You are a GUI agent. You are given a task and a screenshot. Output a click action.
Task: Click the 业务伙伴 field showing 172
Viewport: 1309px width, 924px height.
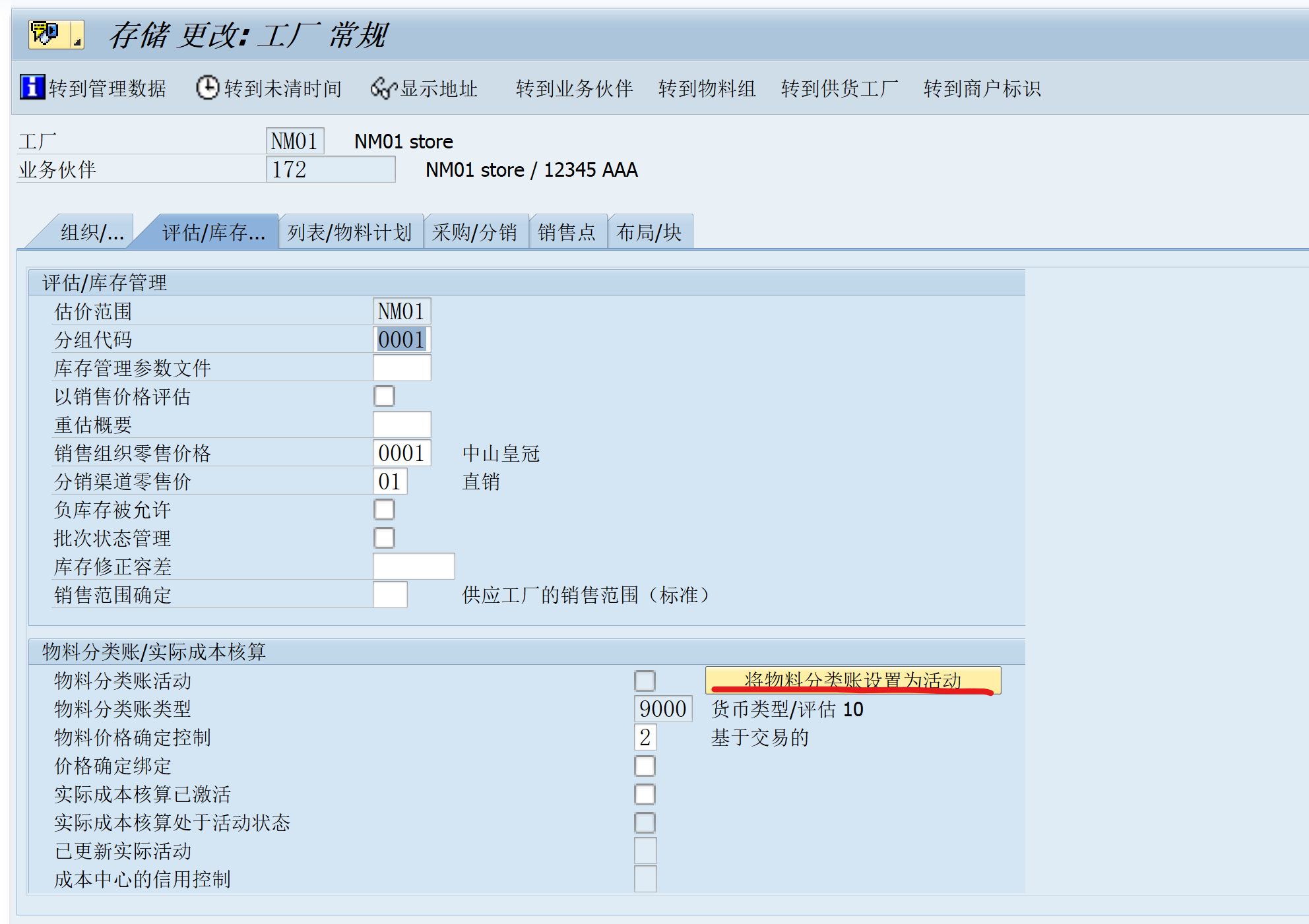[331, 169]
